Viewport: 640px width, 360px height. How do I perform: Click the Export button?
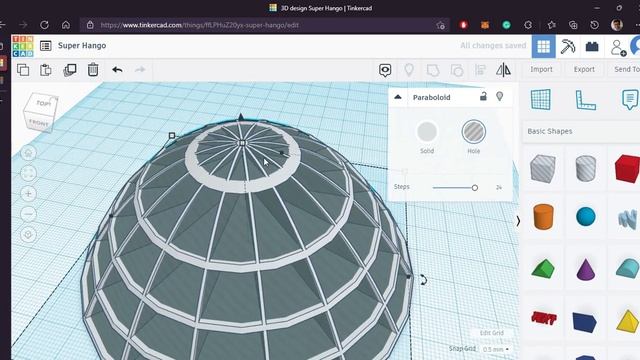(584, 69)
